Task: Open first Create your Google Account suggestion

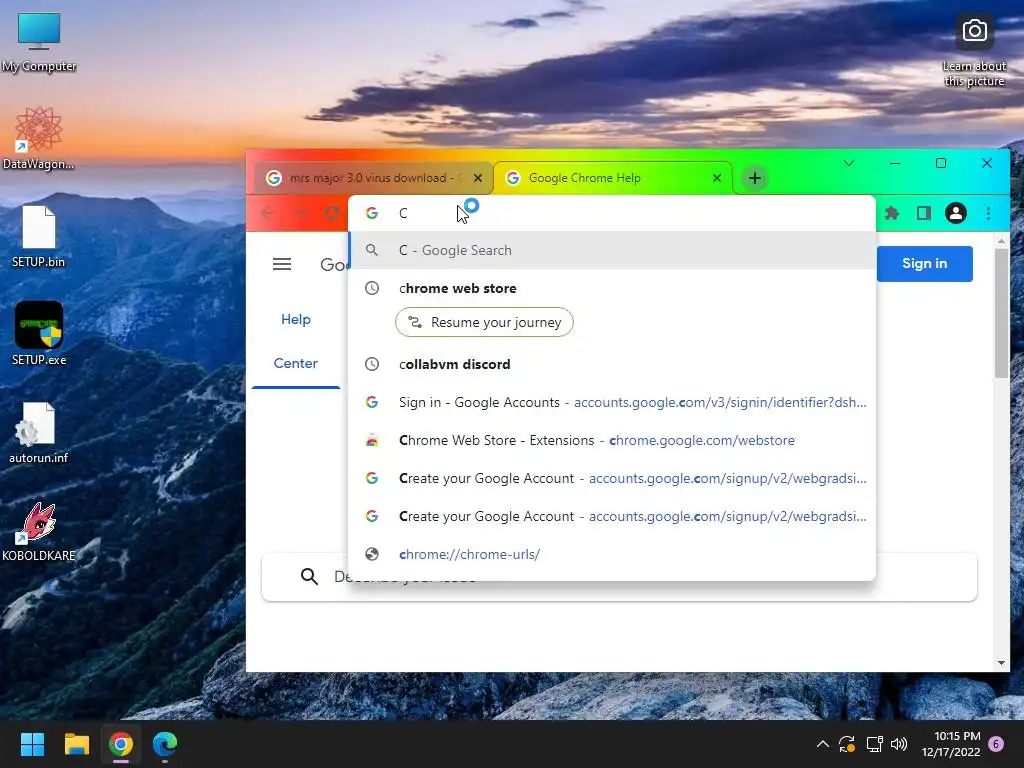Action: coord(613,478)
